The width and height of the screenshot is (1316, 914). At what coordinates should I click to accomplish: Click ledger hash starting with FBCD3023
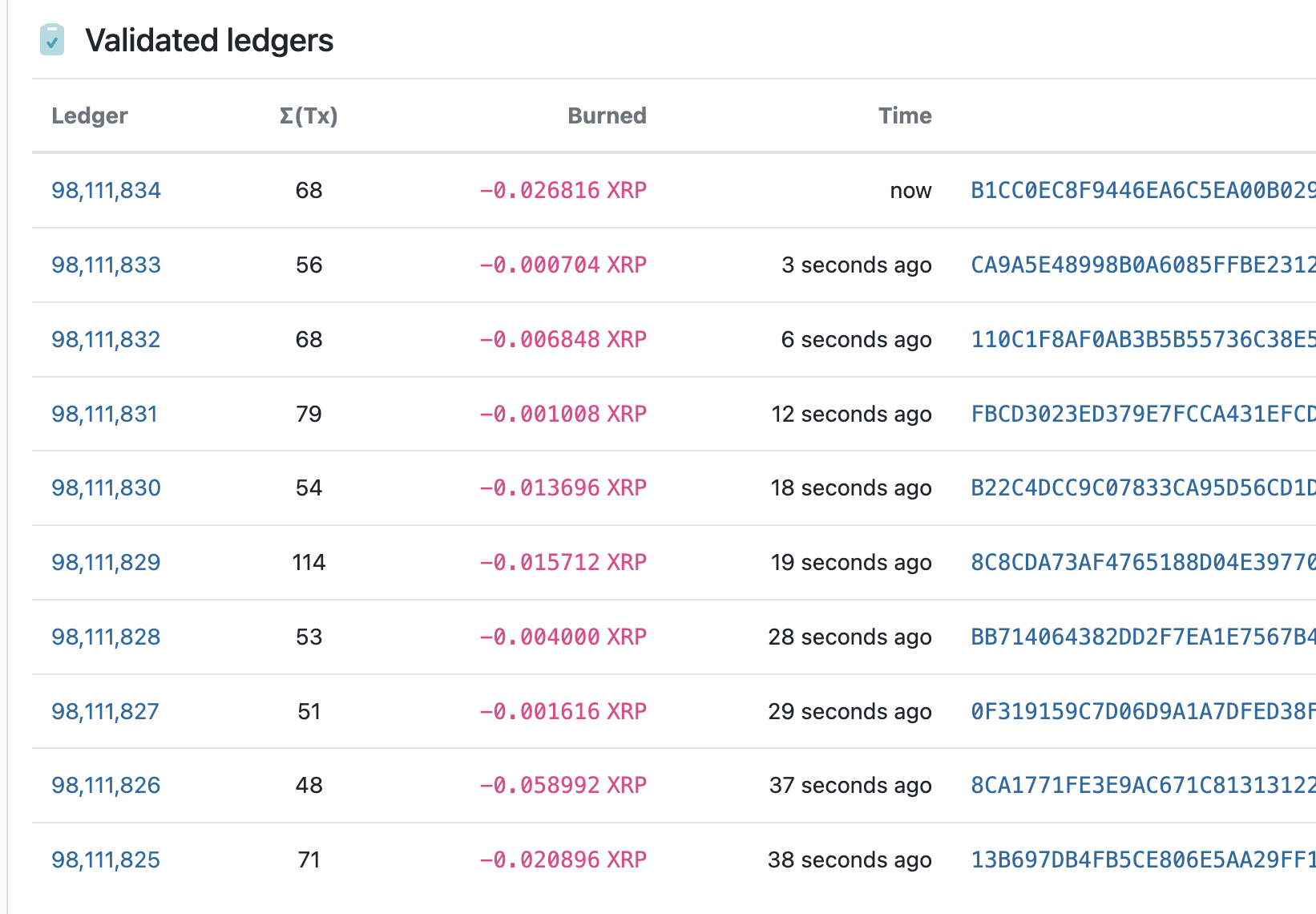click(1143, 415)
